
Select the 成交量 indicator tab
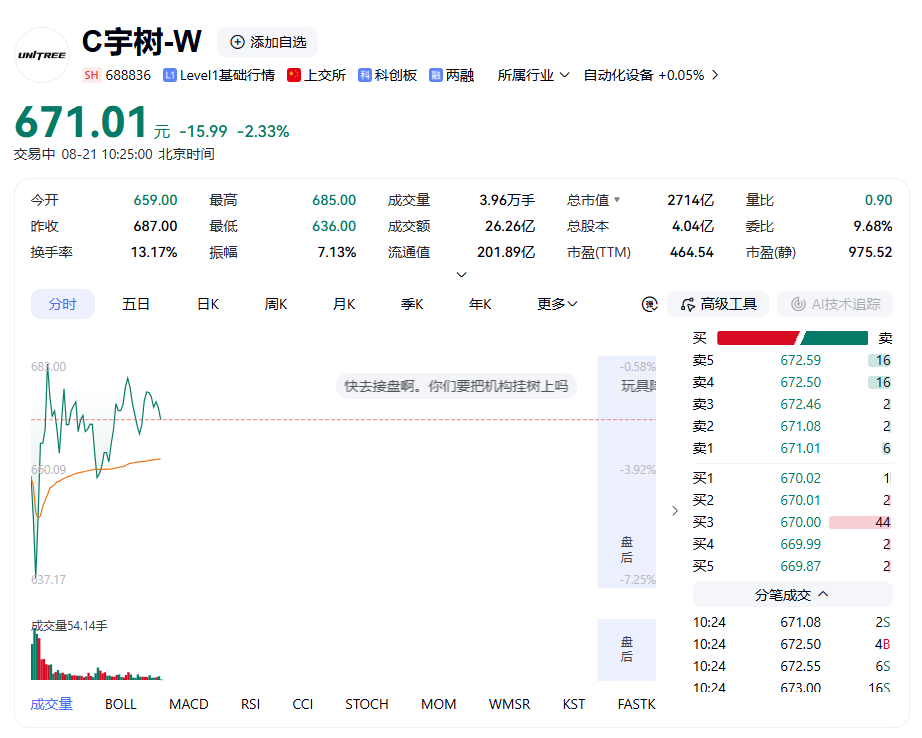[x=52, y=704]
